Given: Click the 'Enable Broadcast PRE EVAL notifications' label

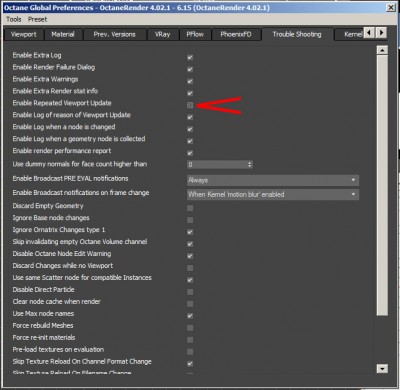Looking at the screenshot, I should [70, 179].
